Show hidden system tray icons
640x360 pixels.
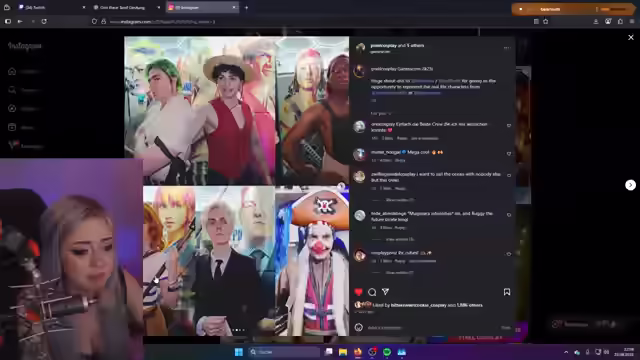566,352
